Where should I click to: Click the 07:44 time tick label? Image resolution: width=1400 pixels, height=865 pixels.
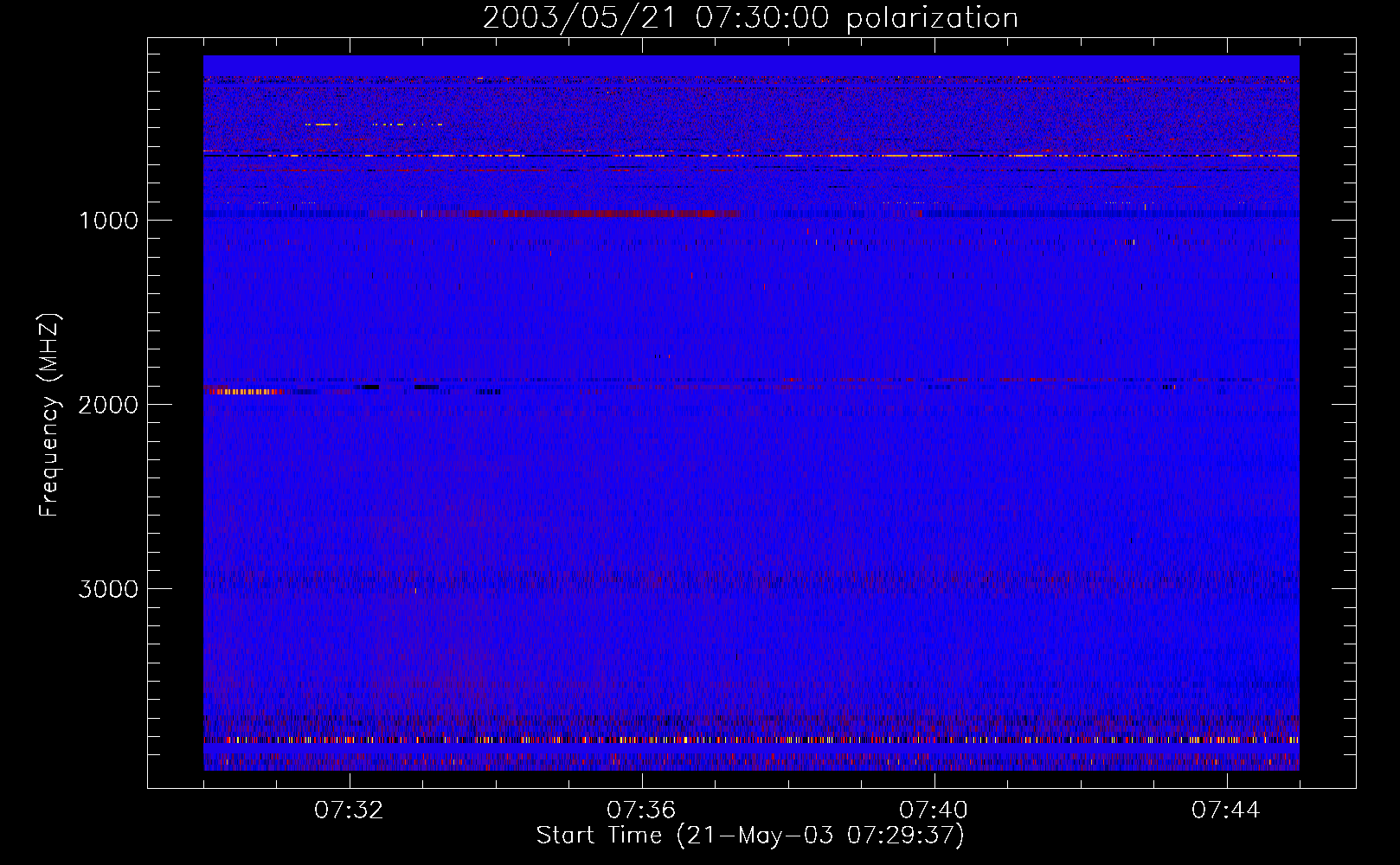1226,811
